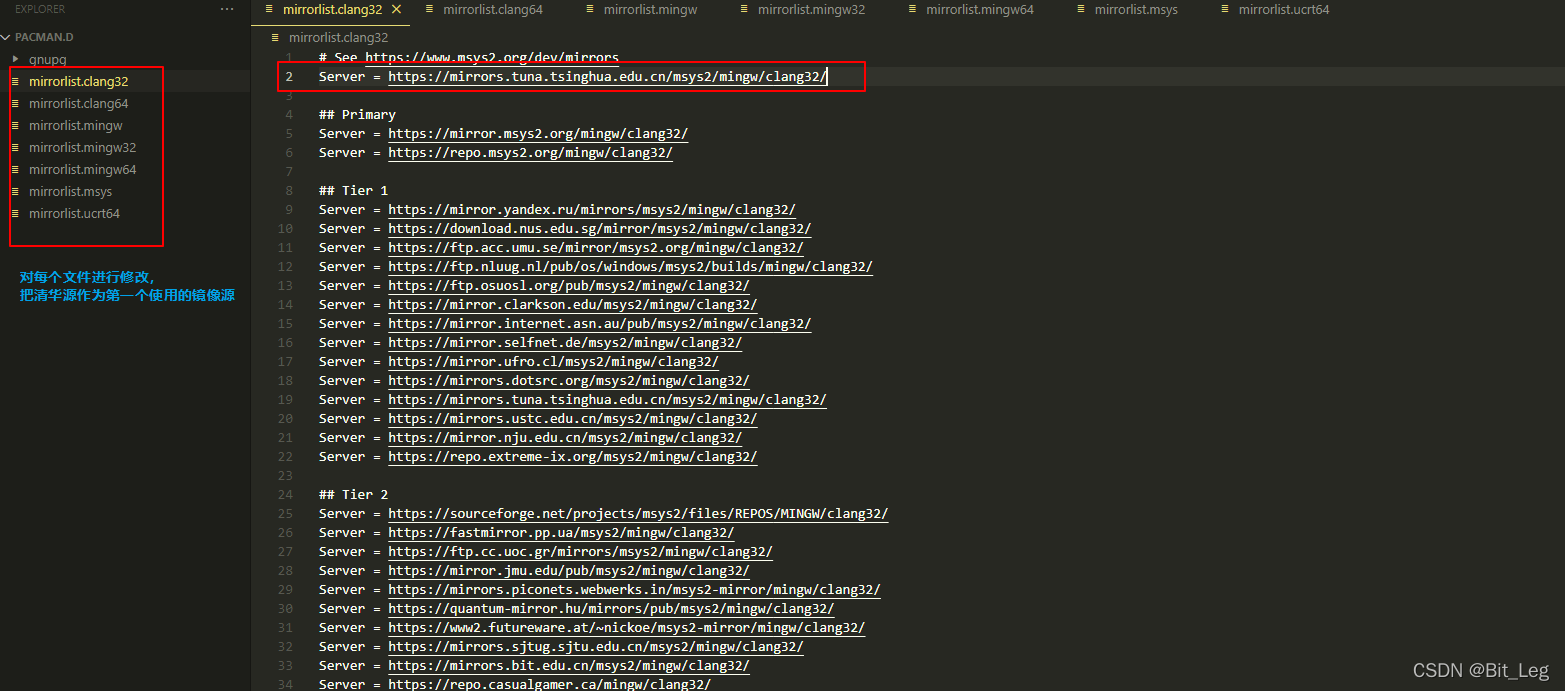Click file icon beside mirrorlist.clang32 in tree
Viewport: 1565px width, 691px height.
point(15,81)
